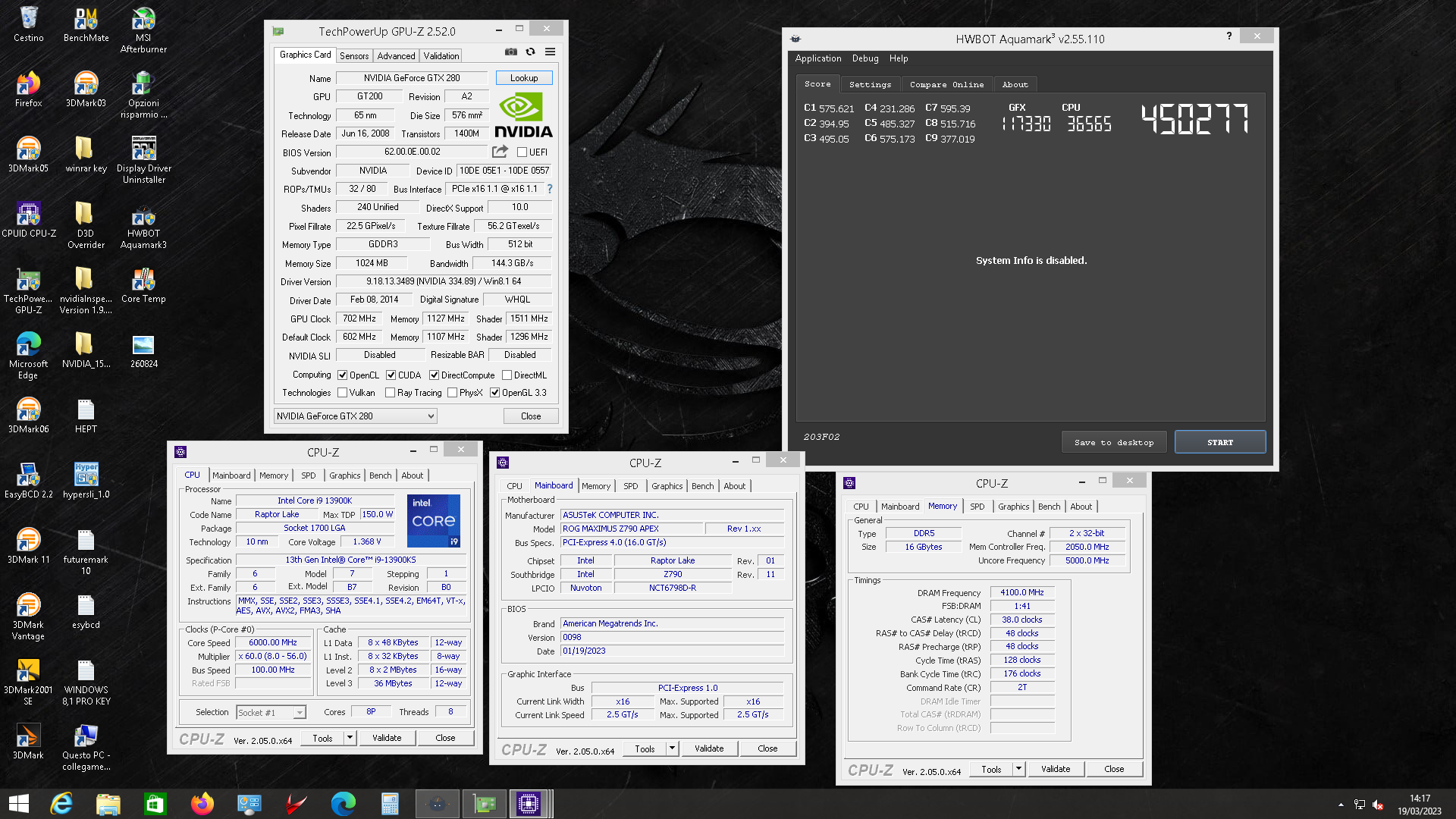Open the CPUID CPU-Z desktop icon
This screenshot has height=819, width=1456.
(x=29, y=221)
